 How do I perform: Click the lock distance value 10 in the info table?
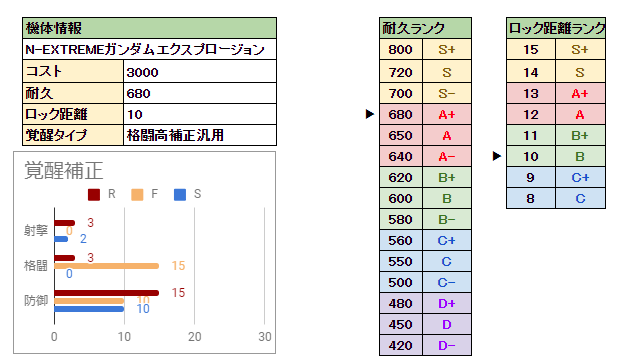pos(200,114)
